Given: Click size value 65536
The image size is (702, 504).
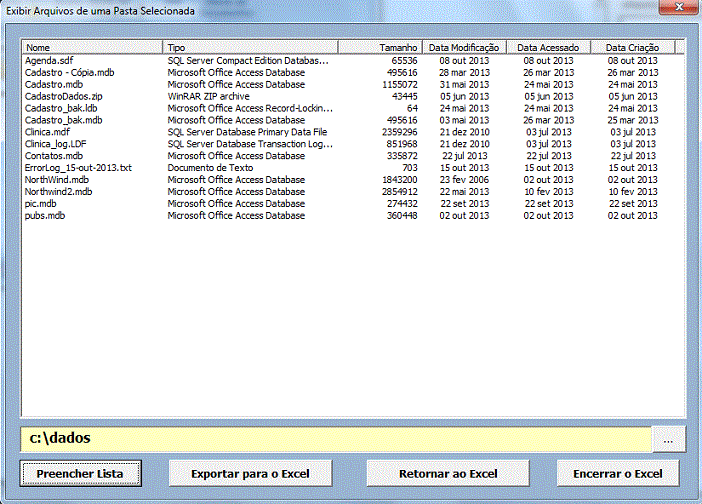Looking at the screenshot, I should click(x=404, y=60).
